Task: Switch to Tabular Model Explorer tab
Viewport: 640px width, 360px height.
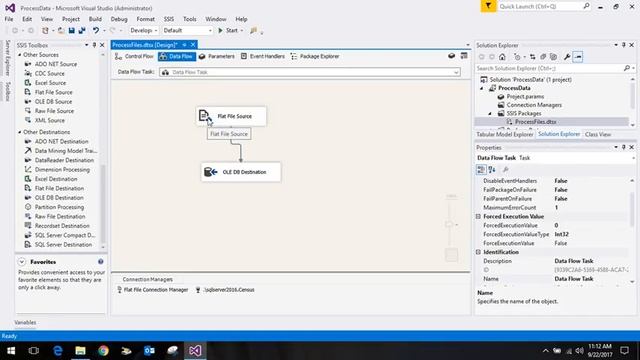Action: click(x=504, y=134)
